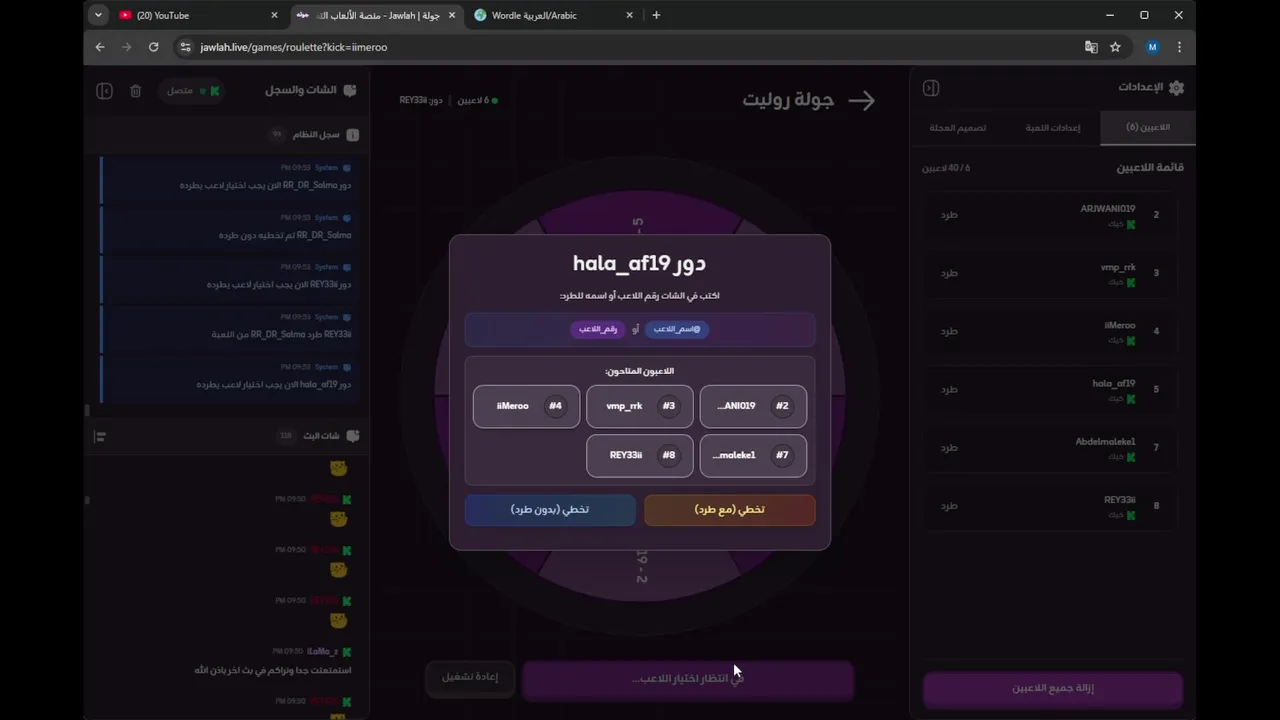The image size is (1280, 720).
Task: Click the سجل النظام info icon
Action: tap(352, 135)
